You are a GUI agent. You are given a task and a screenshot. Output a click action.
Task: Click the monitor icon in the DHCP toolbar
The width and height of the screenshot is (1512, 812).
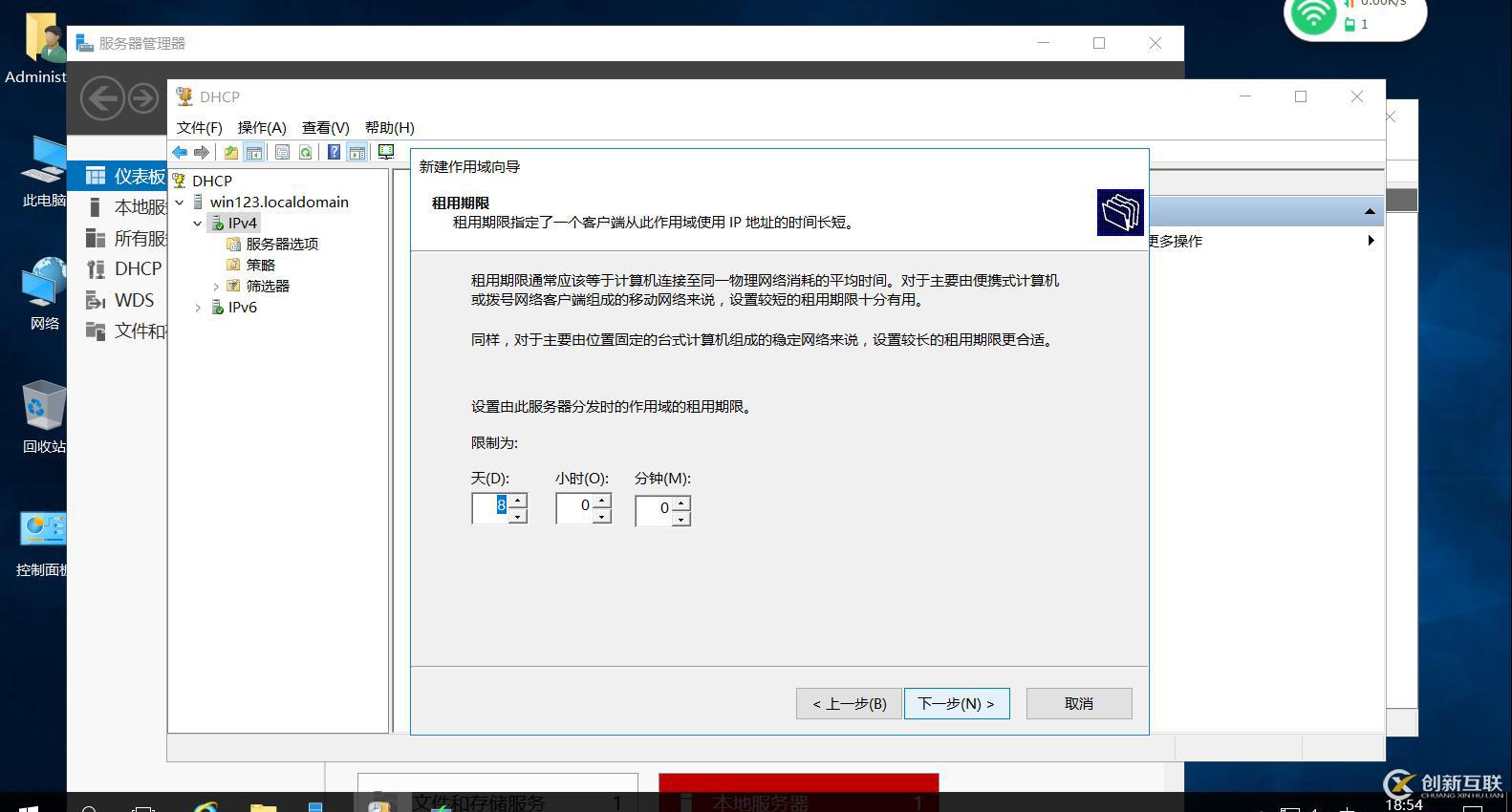click(x=386, y=152)
